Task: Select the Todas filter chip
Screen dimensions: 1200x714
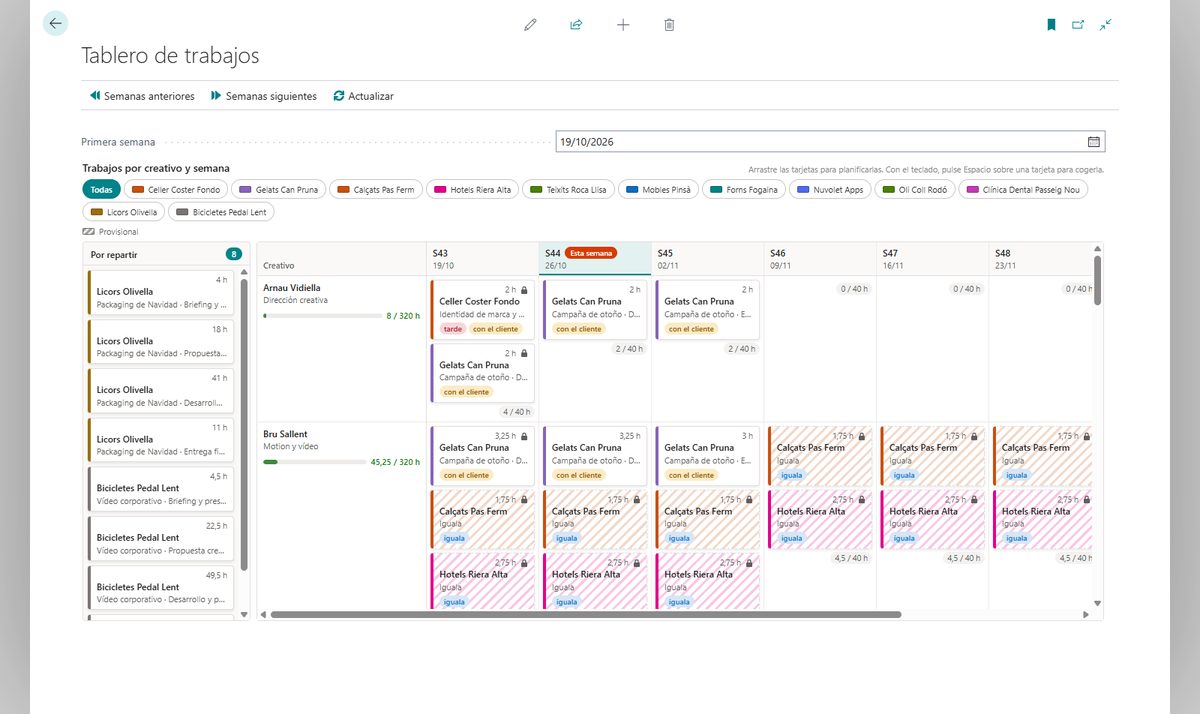Action: pos(101,189)
